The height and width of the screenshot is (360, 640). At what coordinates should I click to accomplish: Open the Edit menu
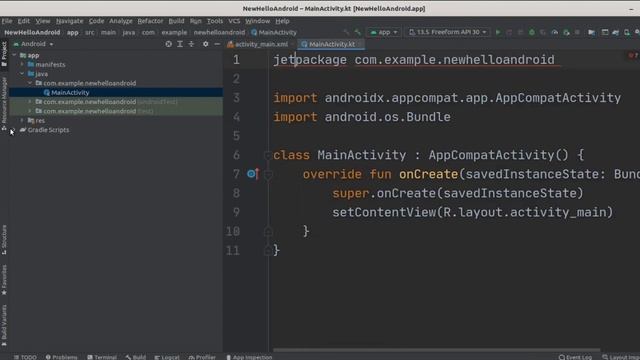tap(23, 21)
